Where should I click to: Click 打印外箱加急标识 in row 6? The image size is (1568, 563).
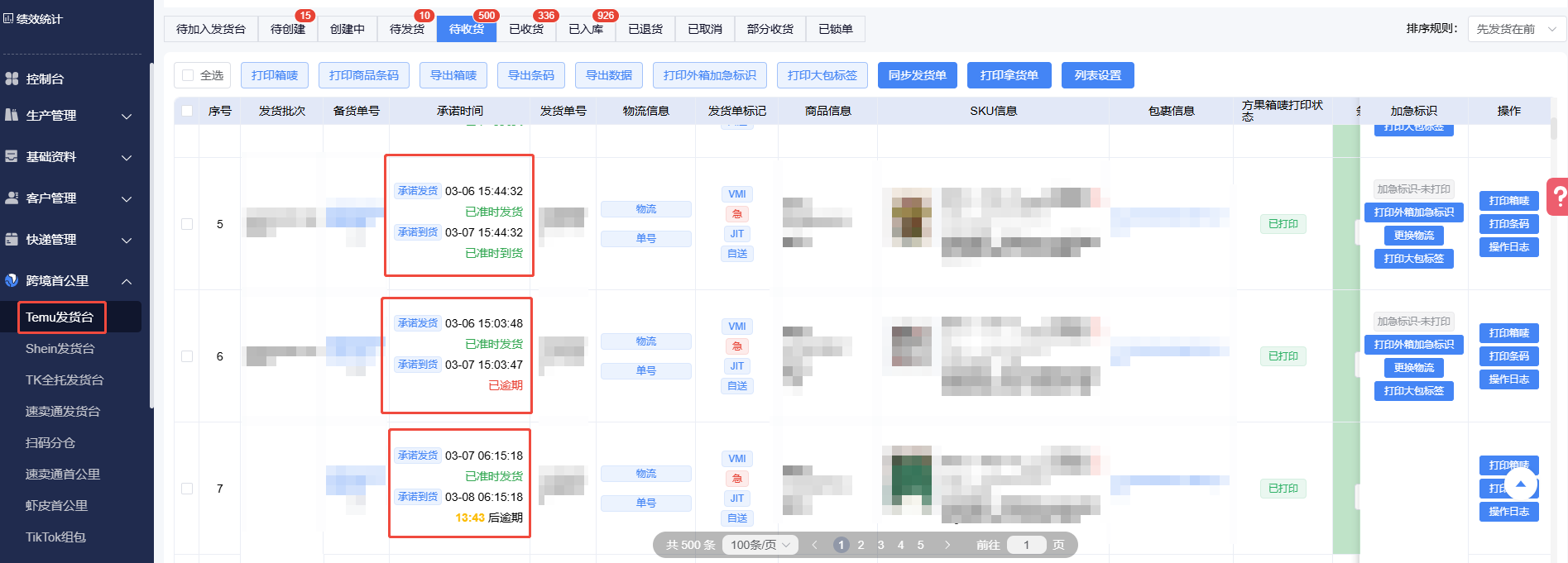[x=1414, y=345]
